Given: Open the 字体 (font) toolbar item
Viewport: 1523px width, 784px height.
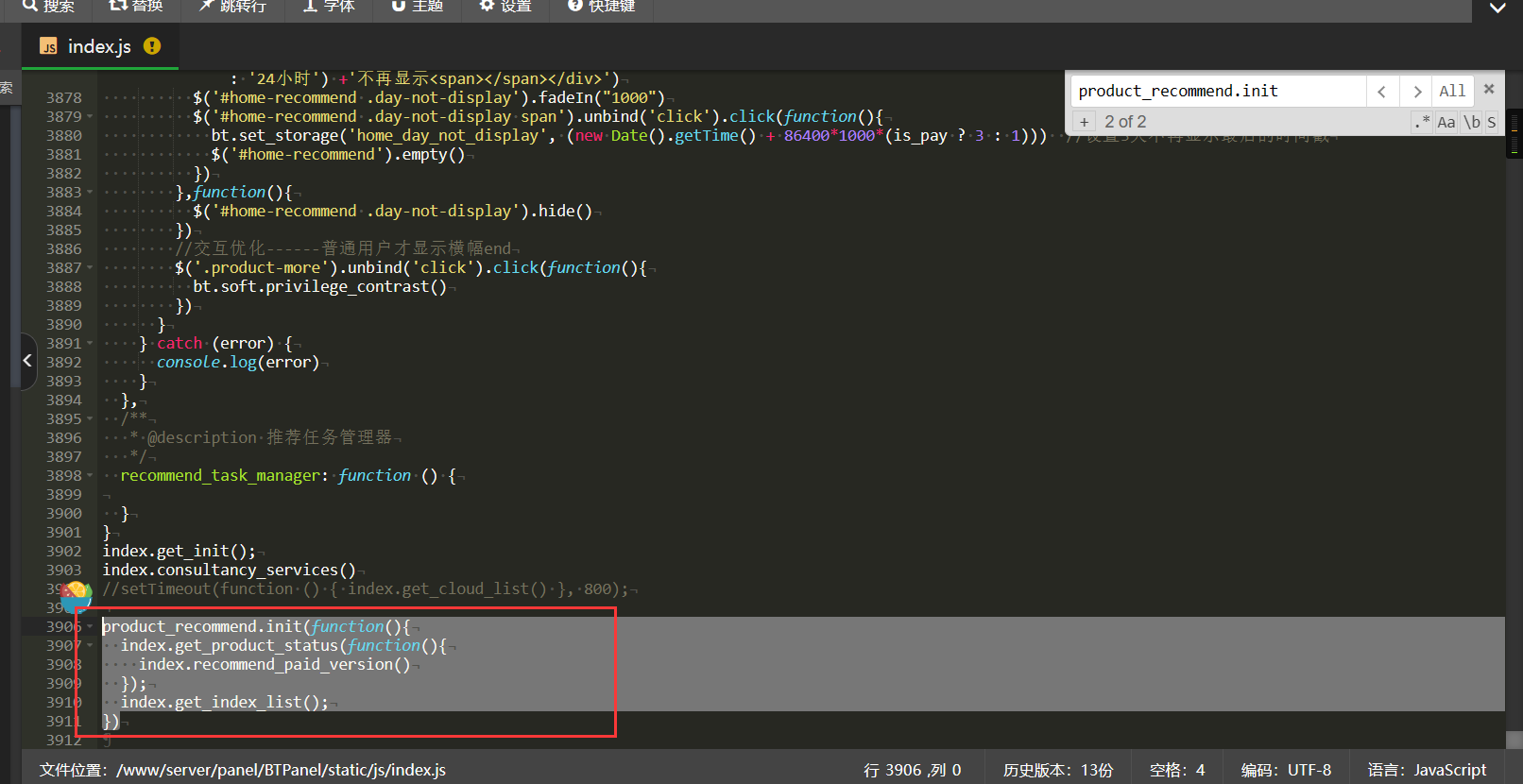Looking at the screenshot, I should pos(329,6).
